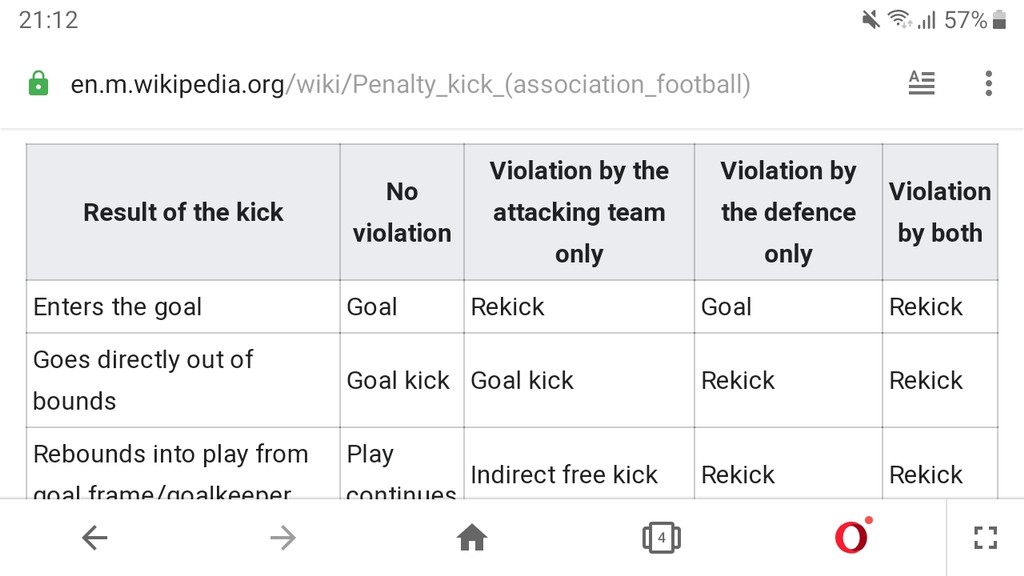Tap the home icon
1024x576 pixels.
[x=472, y=538]
